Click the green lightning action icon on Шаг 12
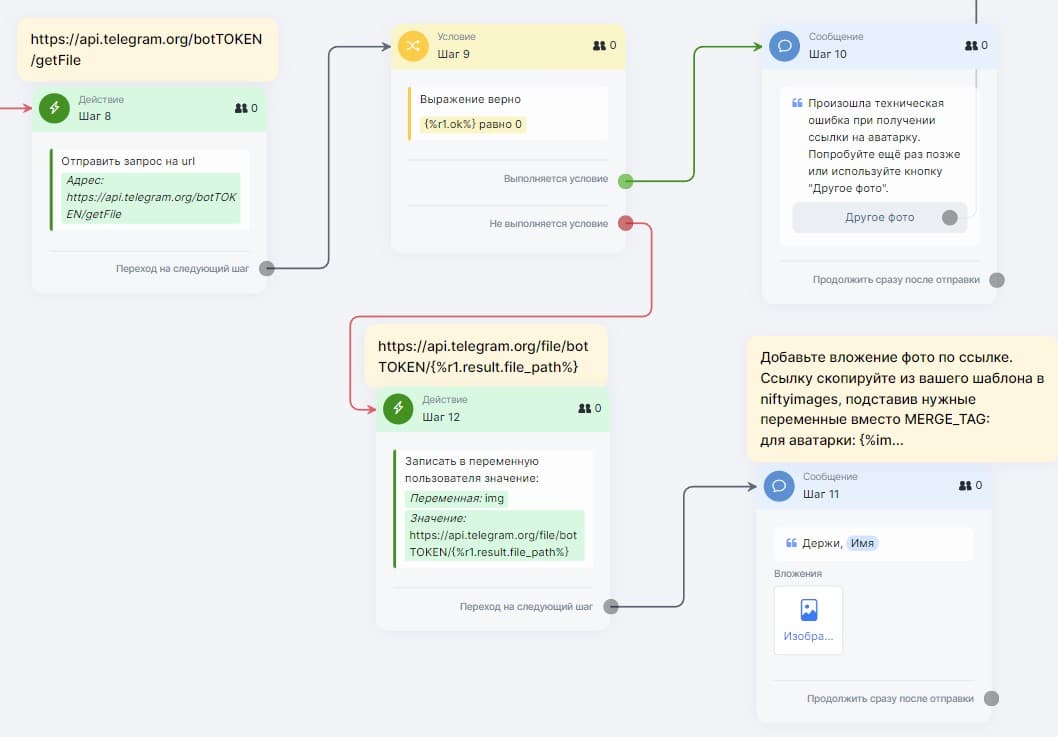Viewport: 1058px width, 737px height. pyautogui.click(x=398, y=408)
